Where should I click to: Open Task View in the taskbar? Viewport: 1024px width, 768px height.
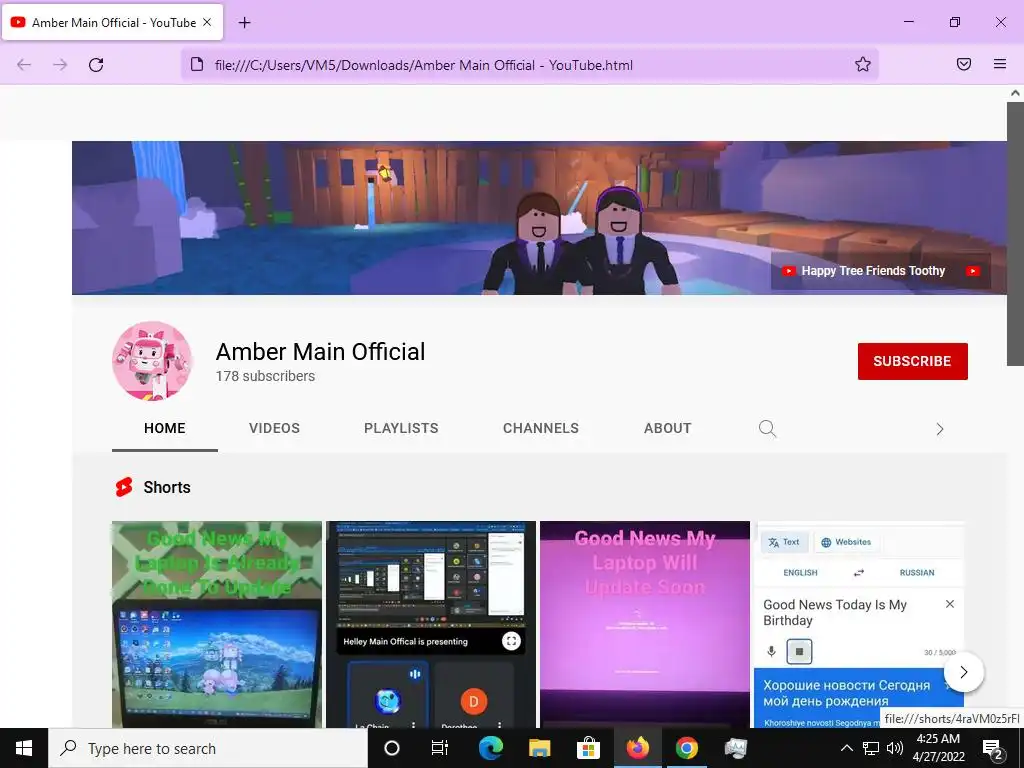tap(440, 748)
